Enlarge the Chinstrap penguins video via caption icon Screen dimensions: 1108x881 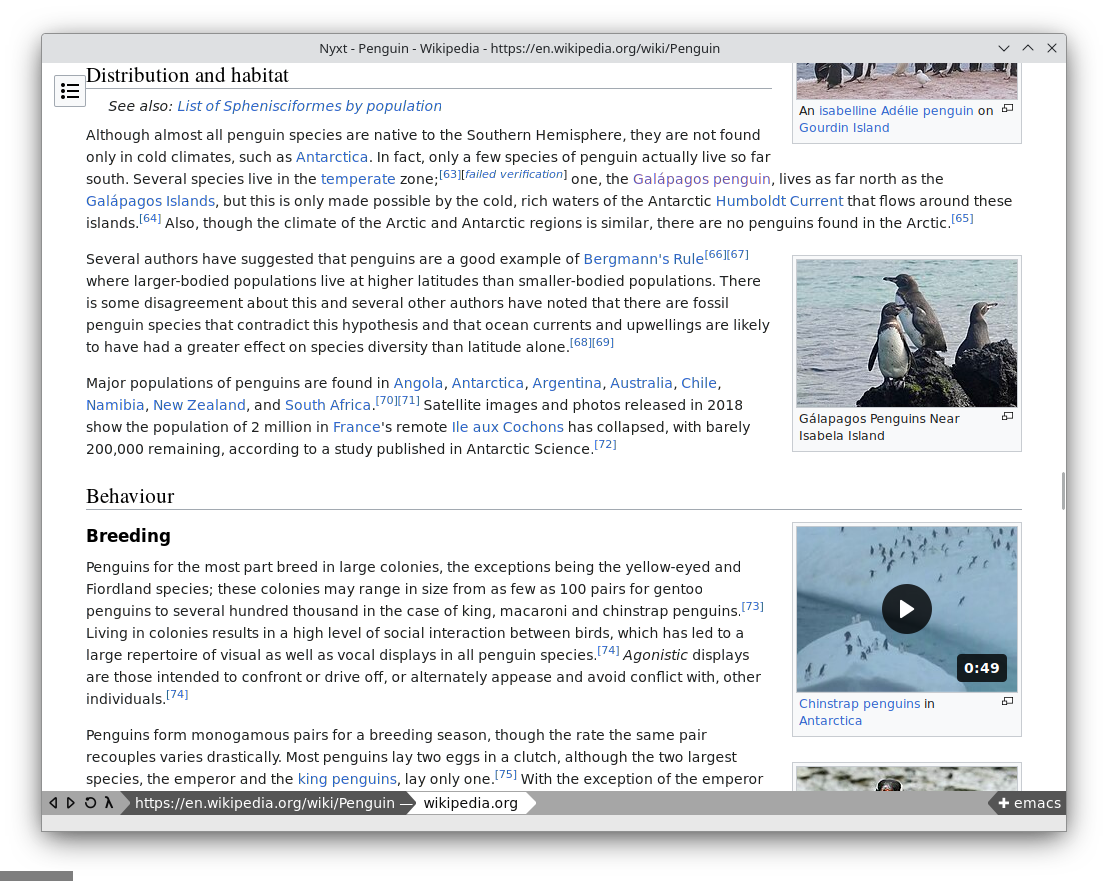(x=1008, y=702)
